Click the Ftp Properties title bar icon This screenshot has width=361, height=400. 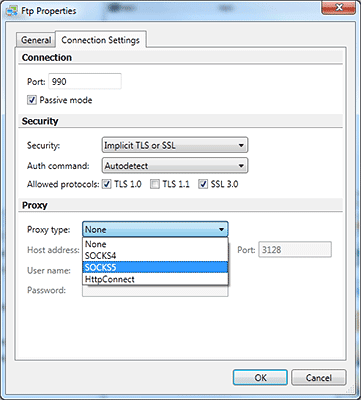tap(12, 11)
